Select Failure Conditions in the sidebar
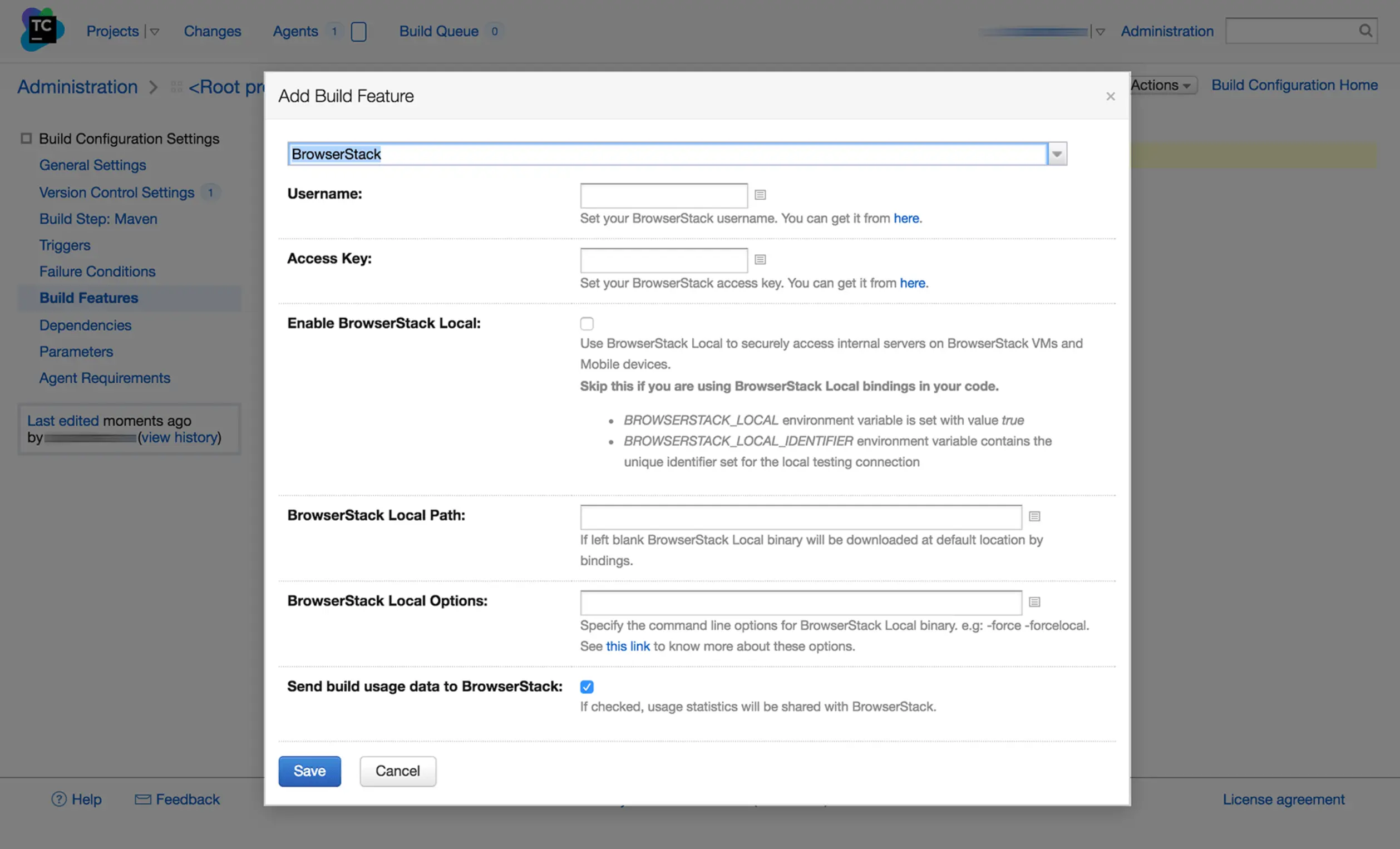The width and height of the screenshot is (1400, 849). point(97,272)
